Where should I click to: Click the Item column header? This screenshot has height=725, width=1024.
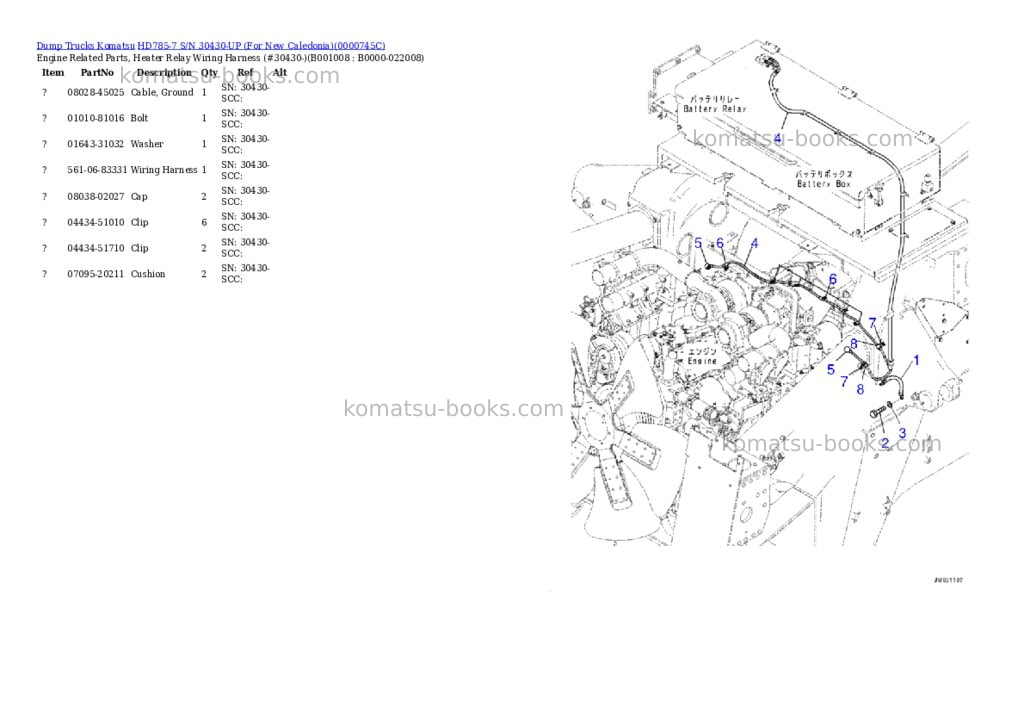point(53,72)
